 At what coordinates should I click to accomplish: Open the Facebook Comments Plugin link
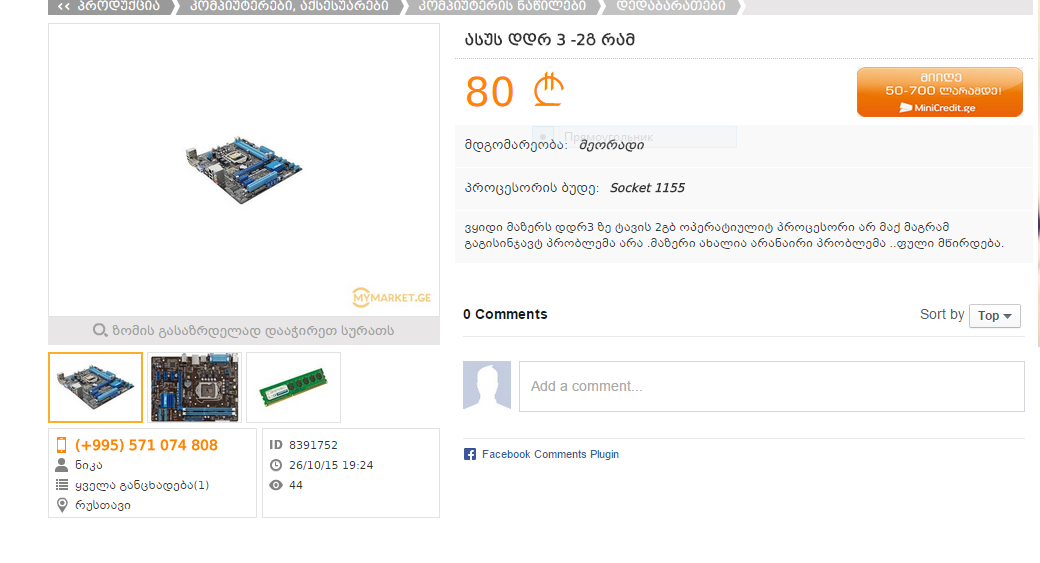550,454
